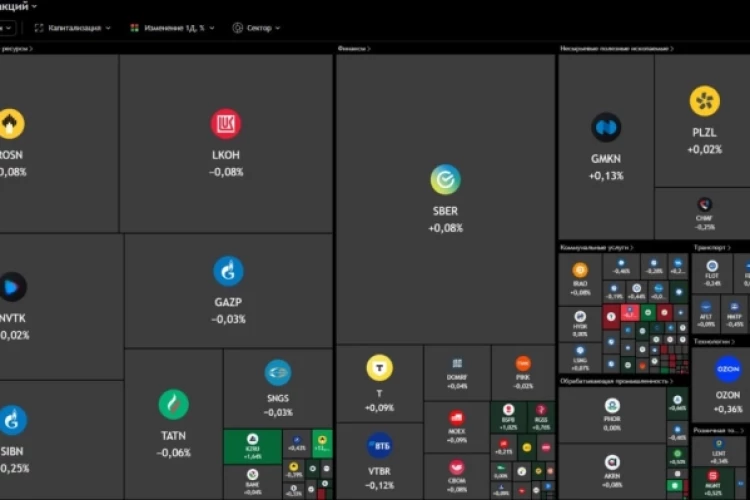Click the VTB blue ВТБ logo

click(x=379, y=445)
